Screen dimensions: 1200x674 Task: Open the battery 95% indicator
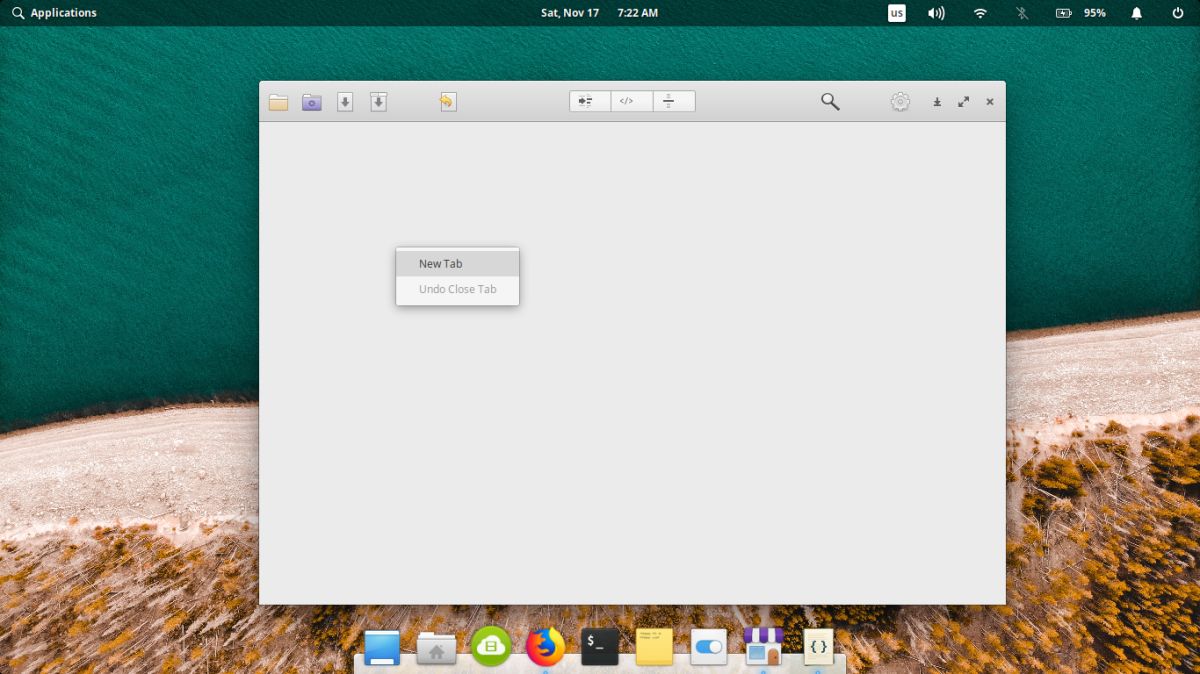tap(1081, 13)
